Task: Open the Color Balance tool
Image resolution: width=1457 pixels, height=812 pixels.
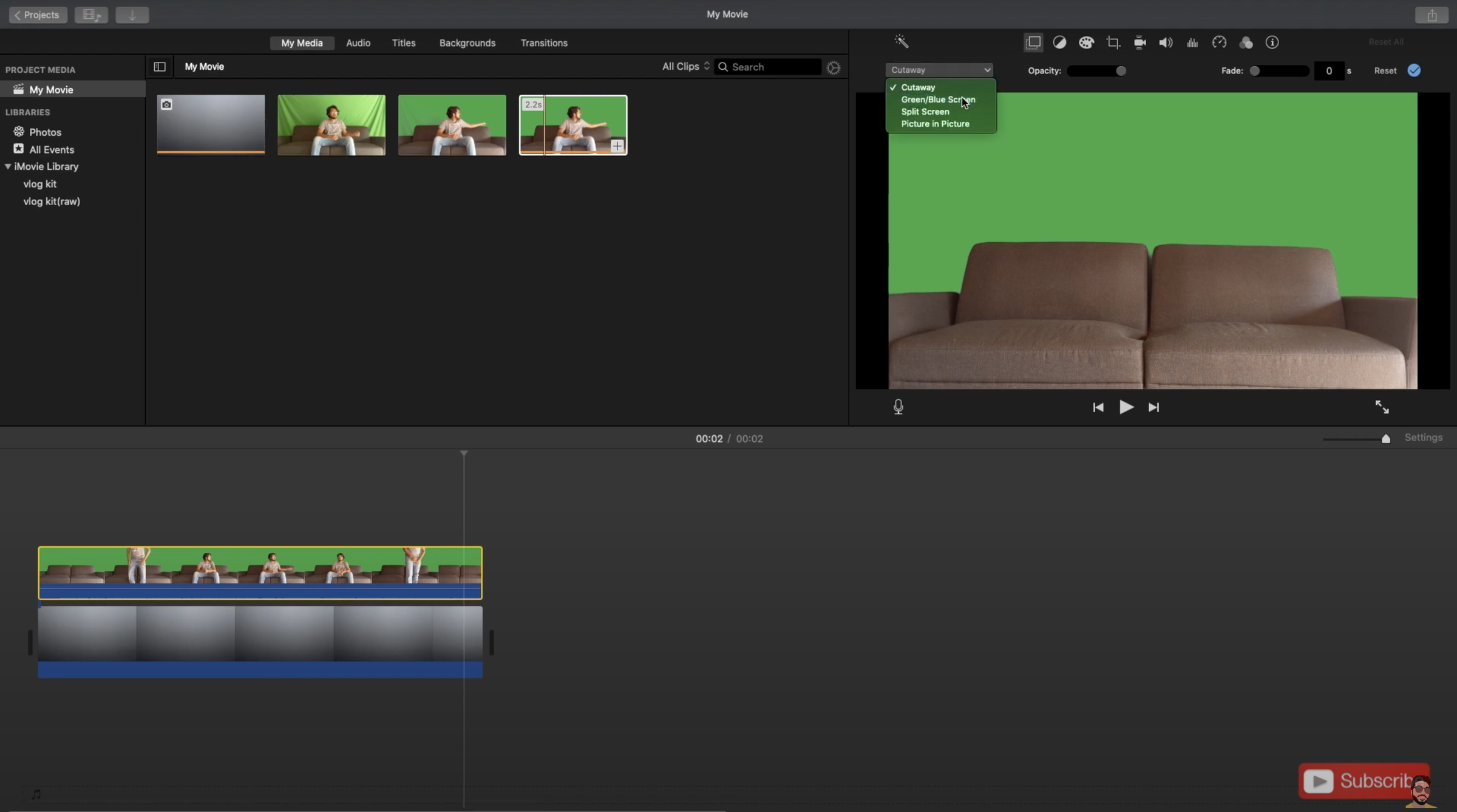Action: [x=1059, y=42]
